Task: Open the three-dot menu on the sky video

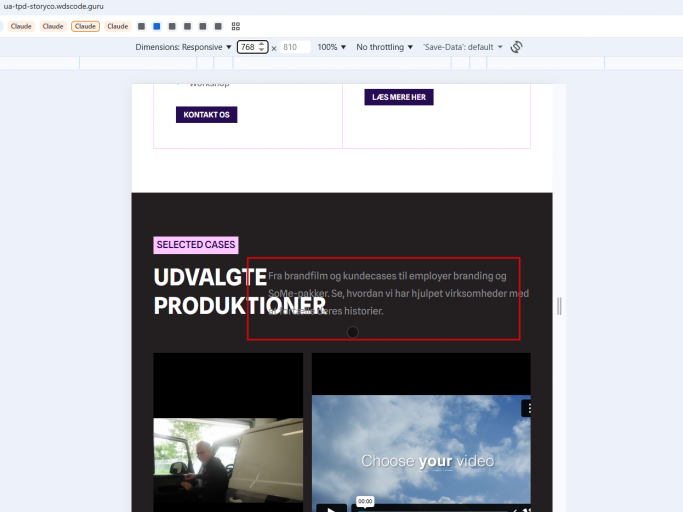Action: coord(527,408)
